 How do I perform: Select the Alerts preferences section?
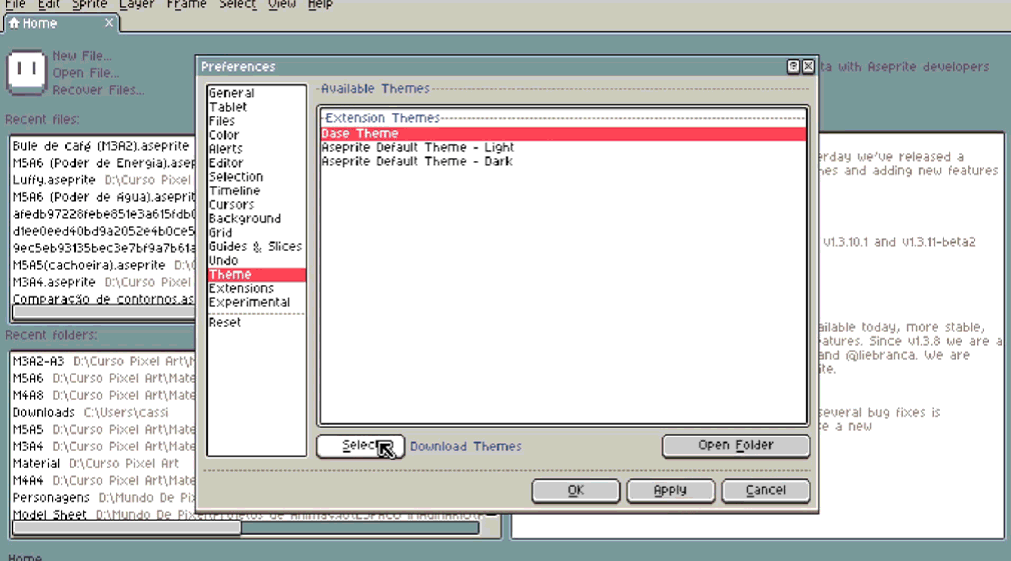coord(257,149)
